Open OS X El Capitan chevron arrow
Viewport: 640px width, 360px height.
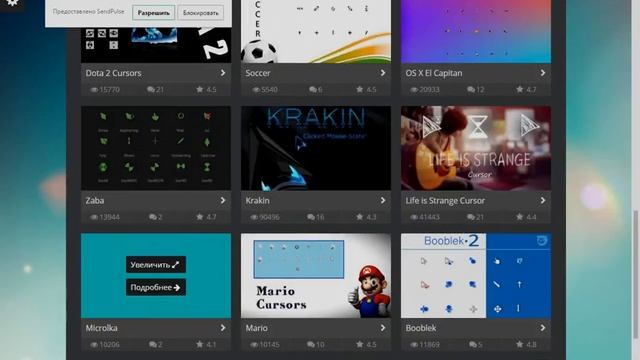543,73
